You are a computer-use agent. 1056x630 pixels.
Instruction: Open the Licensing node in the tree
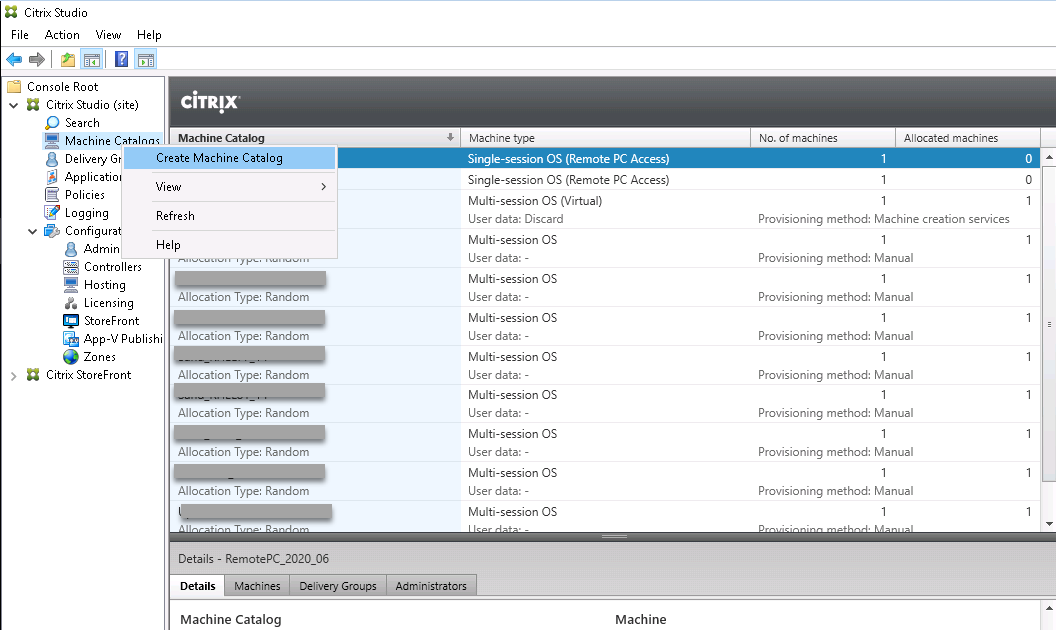tap(108, 303)
